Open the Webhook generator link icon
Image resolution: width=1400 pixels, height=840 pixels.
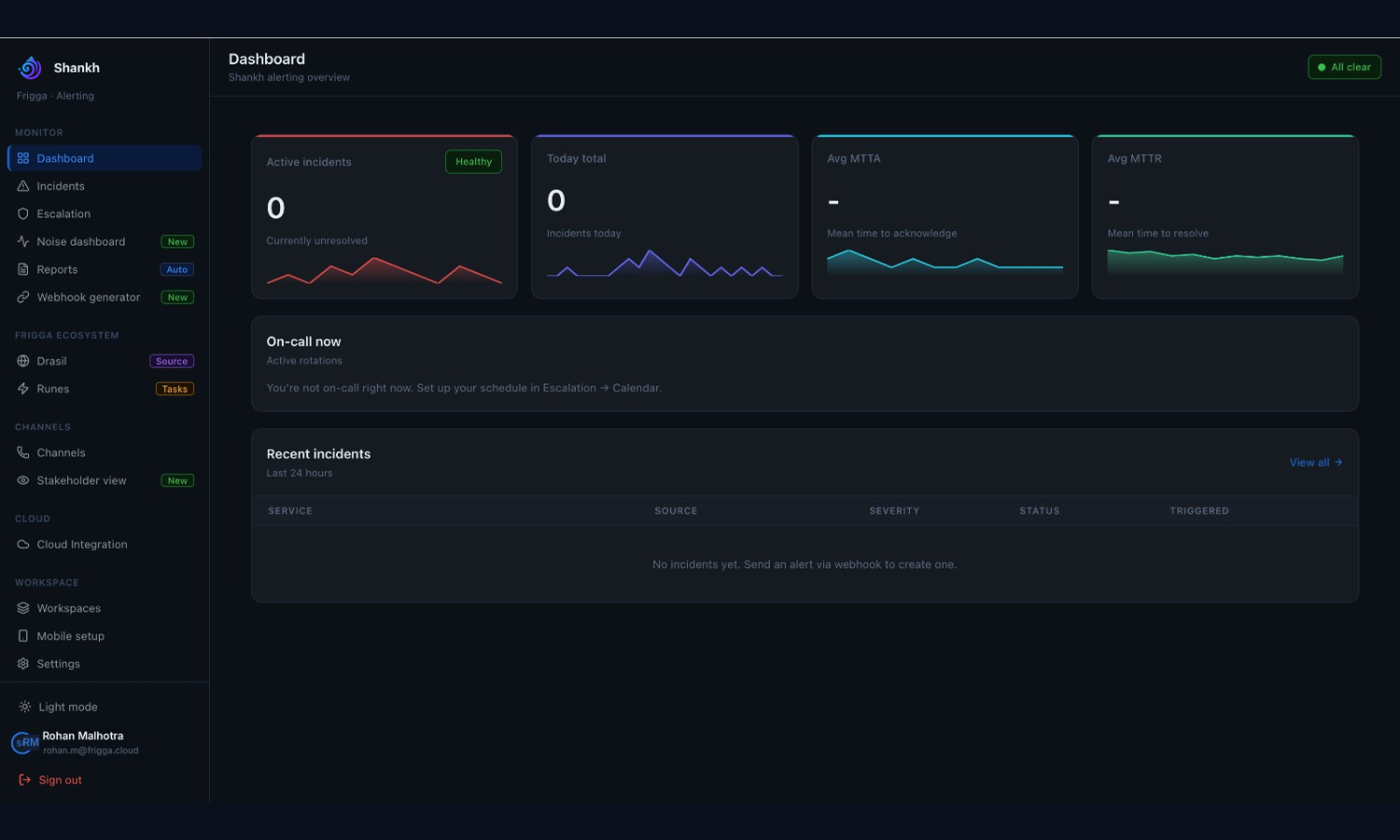pos(23,297)
